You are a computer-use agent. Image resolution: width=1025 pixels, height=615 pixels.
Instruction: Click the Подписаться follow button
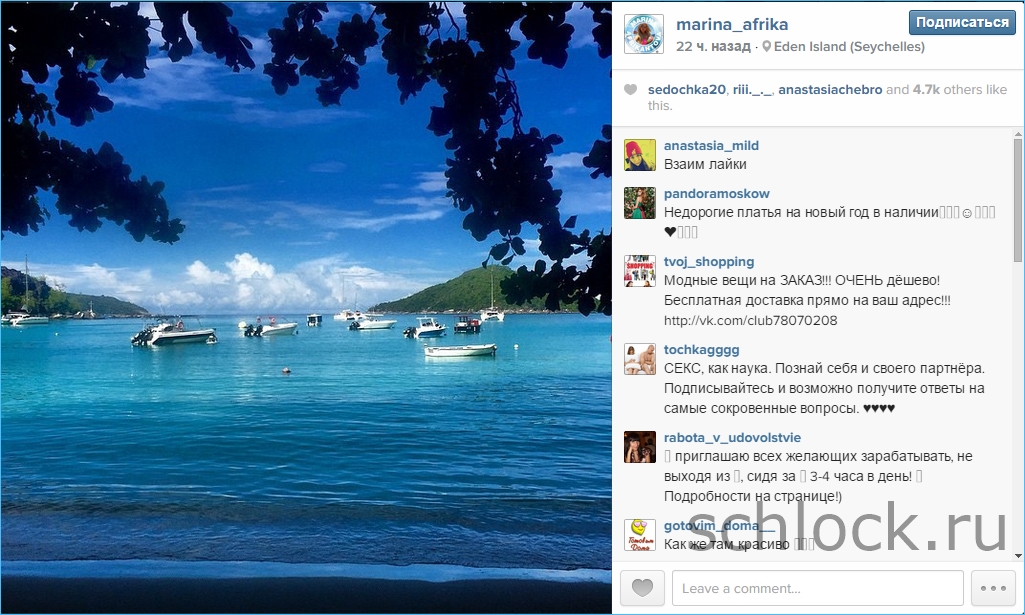(962, 23)
